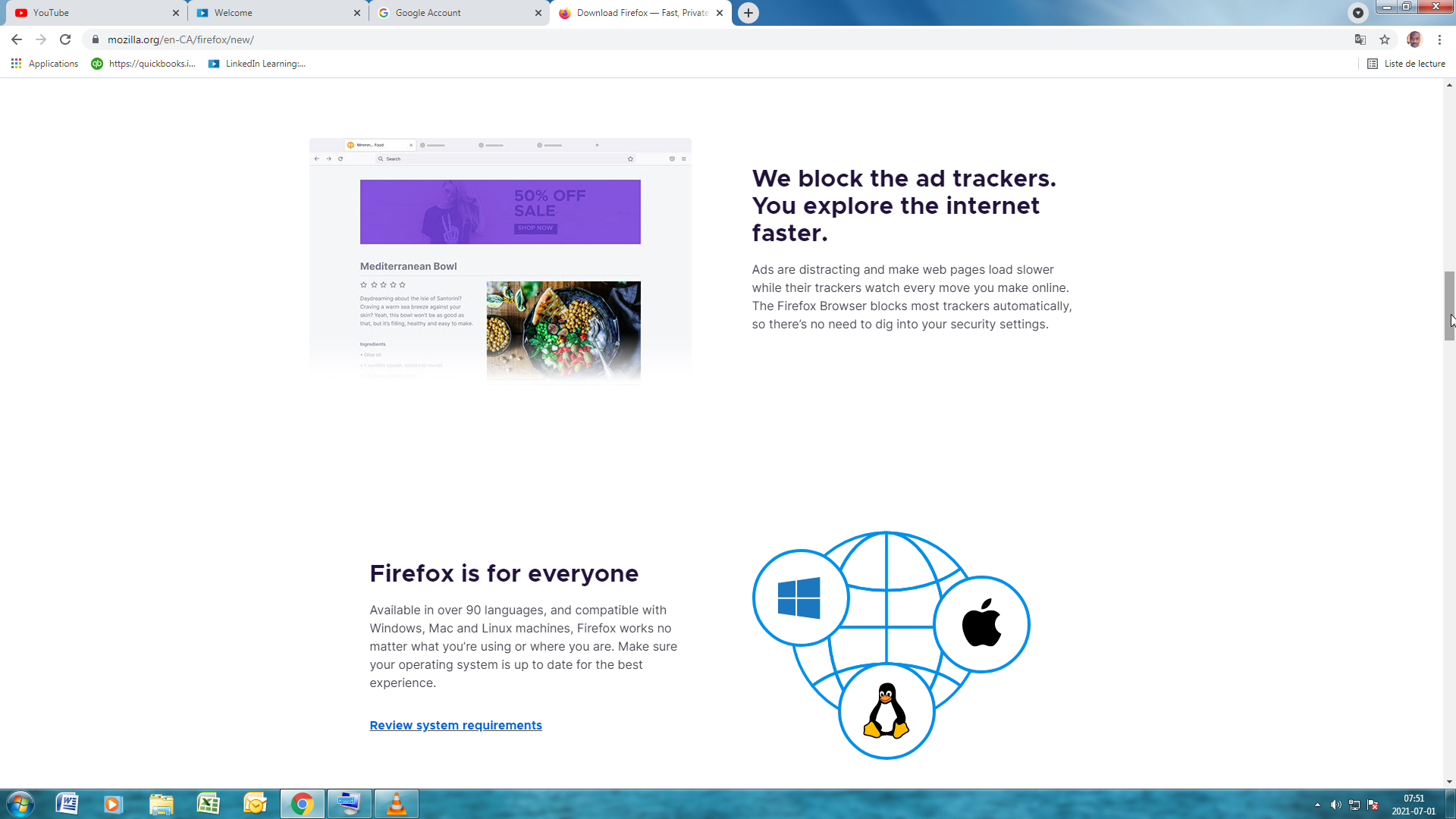Image resolution: width=1456 pixels, height=819 pixels.
Task: Open a new browser tab
Action: (x=748, y=13)
